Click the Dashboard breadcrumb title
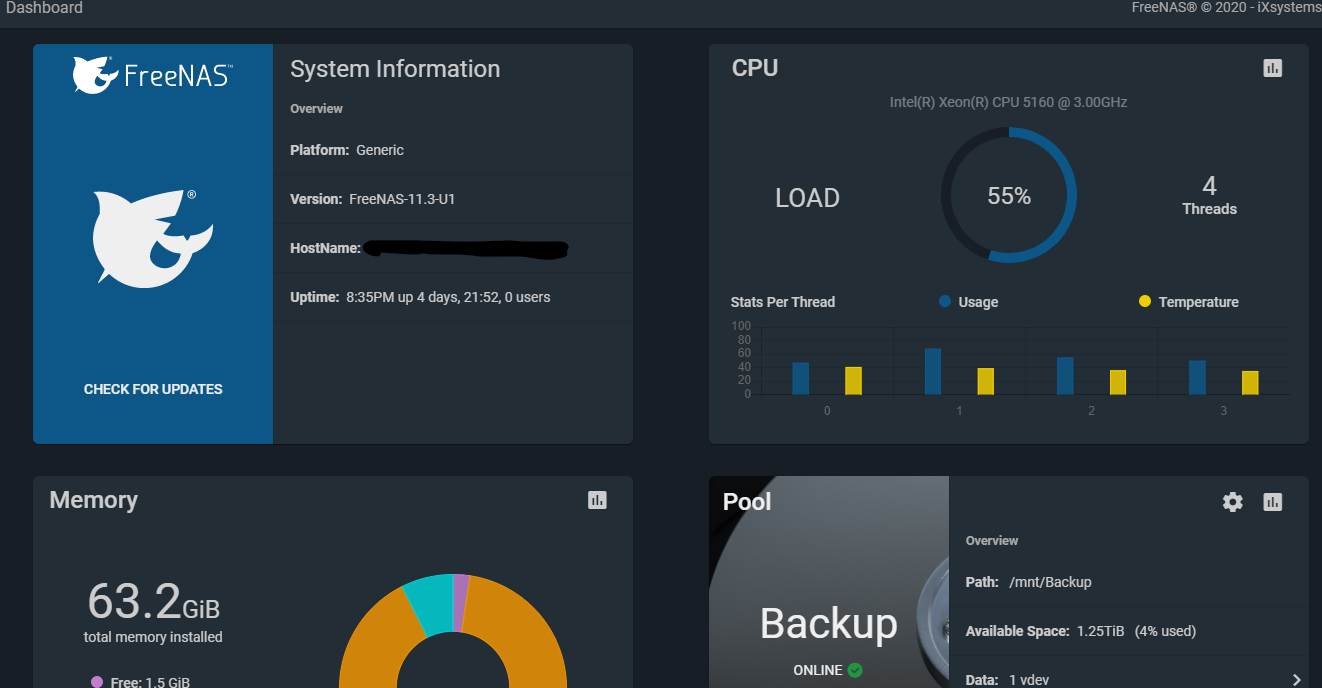 pyautogui.click(x=44, y=8)
